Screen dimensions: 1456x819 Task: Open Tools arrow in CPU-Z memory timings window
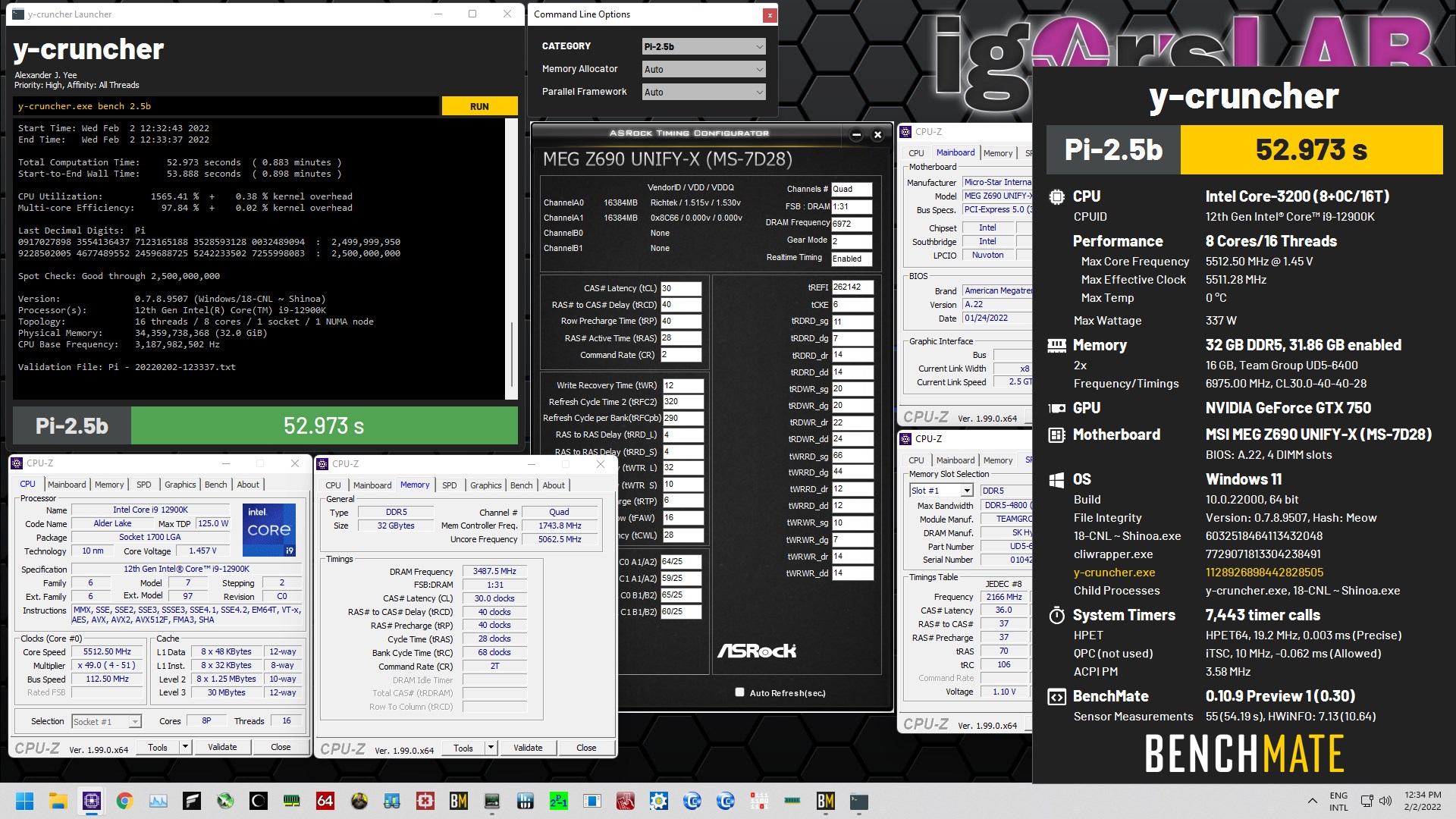[x=491, y=748]
